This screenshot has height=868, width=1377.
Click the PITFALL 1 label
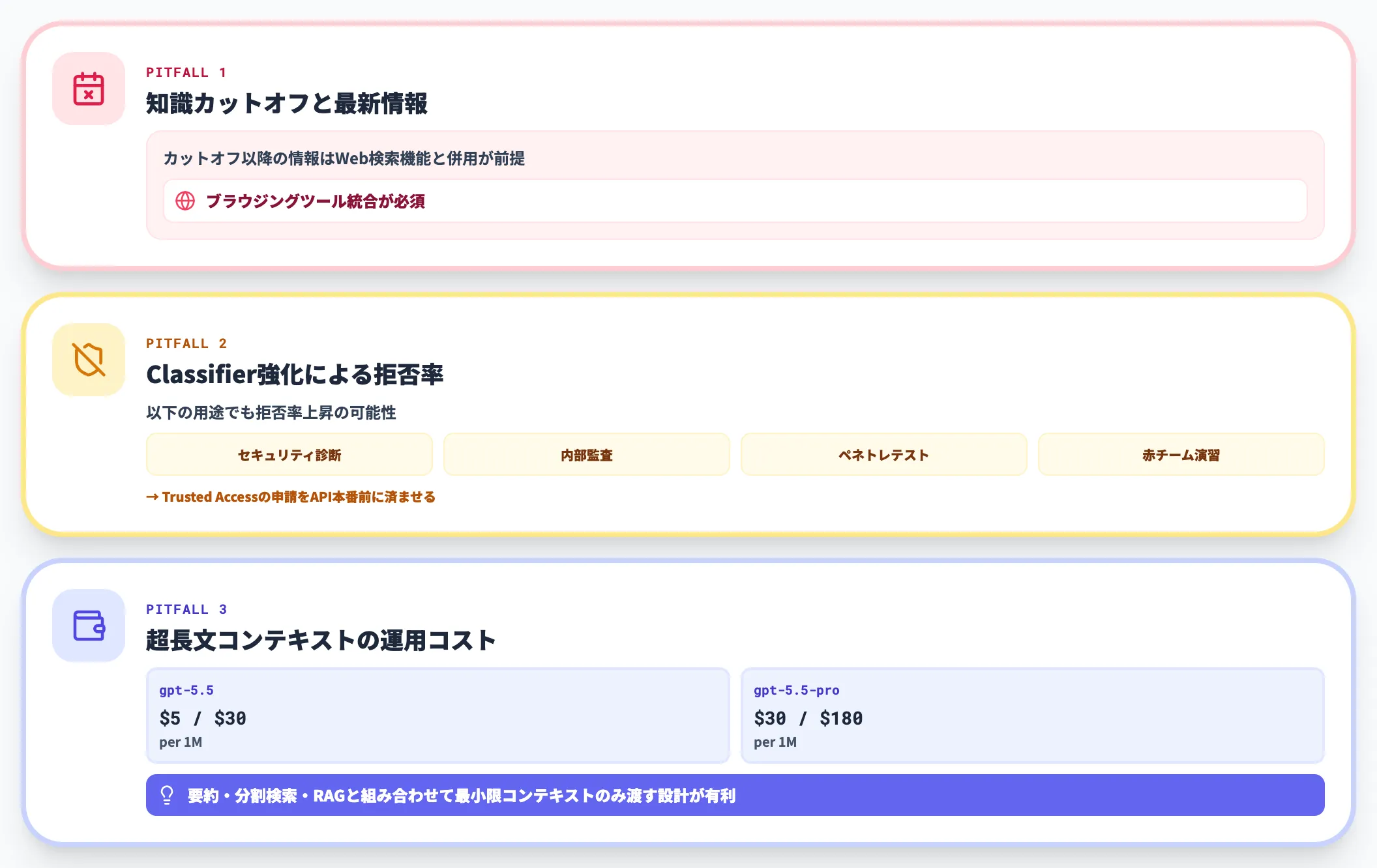tap(187, 72)
